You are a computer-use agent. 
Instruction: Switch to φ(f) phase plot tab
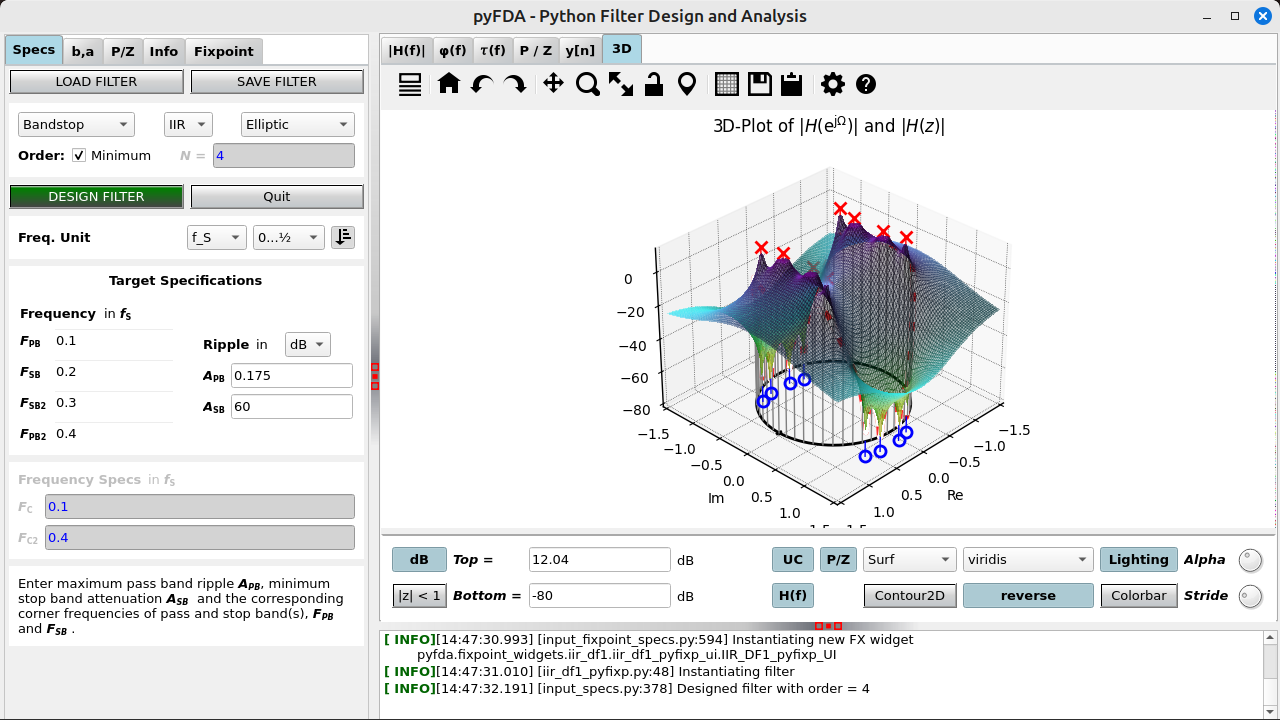[x=452, y=50]
